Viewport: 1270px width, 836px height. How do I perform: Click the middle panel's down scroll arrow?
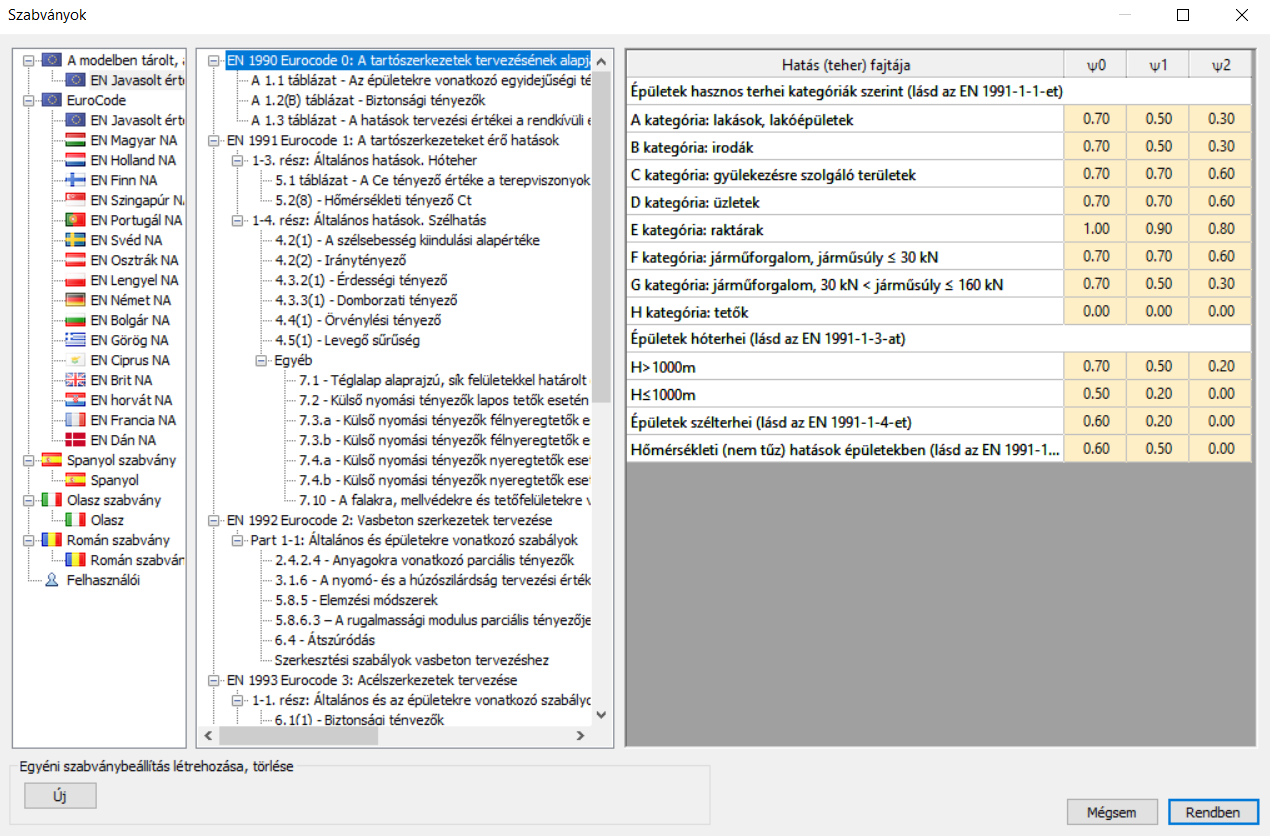(601, 713)
